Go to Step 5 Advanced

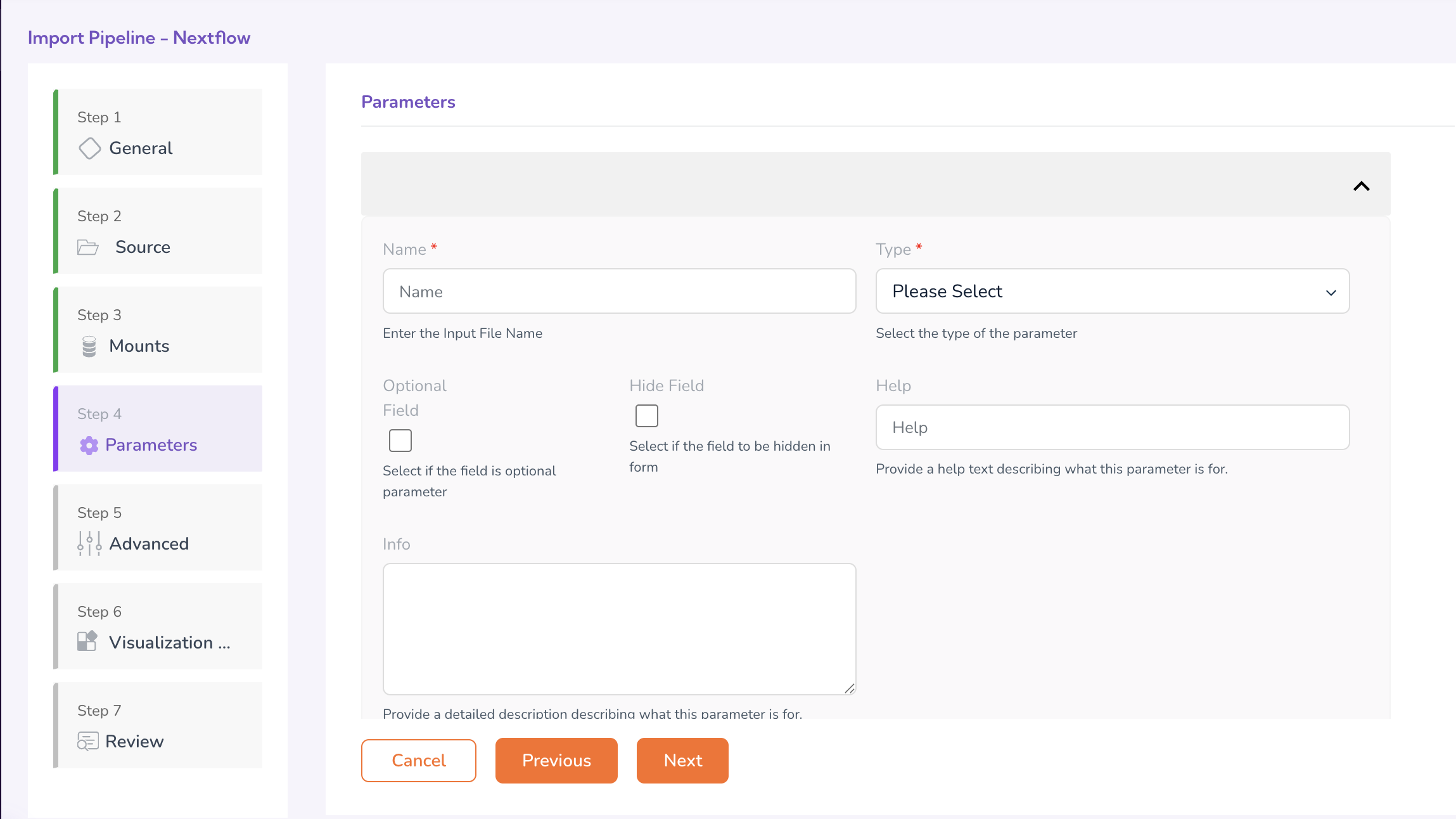click(x=159, y=528)
